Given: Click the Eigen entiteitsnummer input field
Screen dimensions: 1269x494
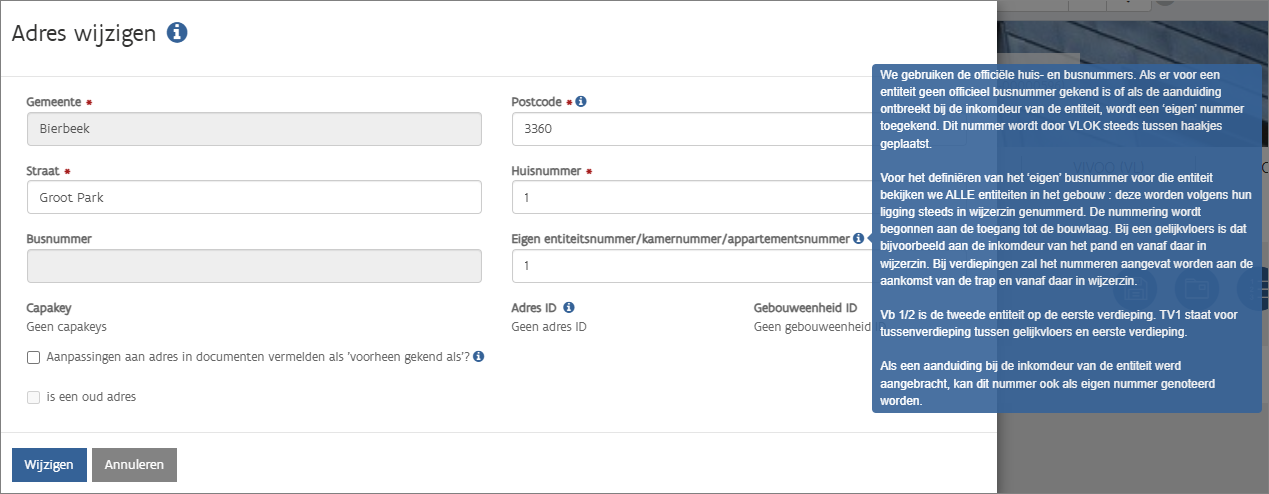Looking at the screenshot, I should tap(690, 266).
